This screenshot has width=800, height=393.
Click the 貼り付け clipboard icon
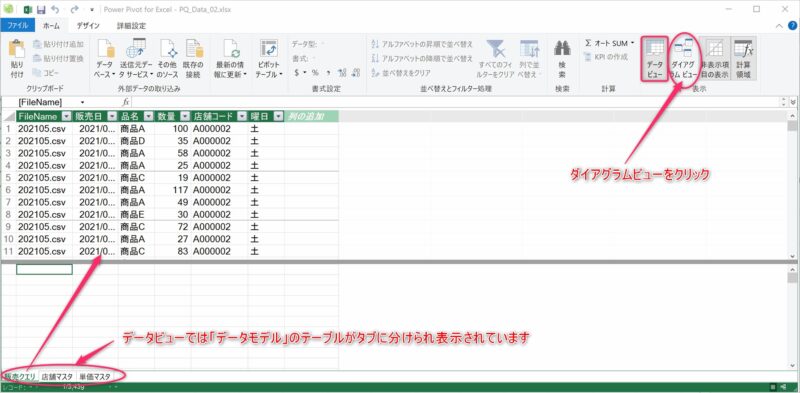(17, 49)
